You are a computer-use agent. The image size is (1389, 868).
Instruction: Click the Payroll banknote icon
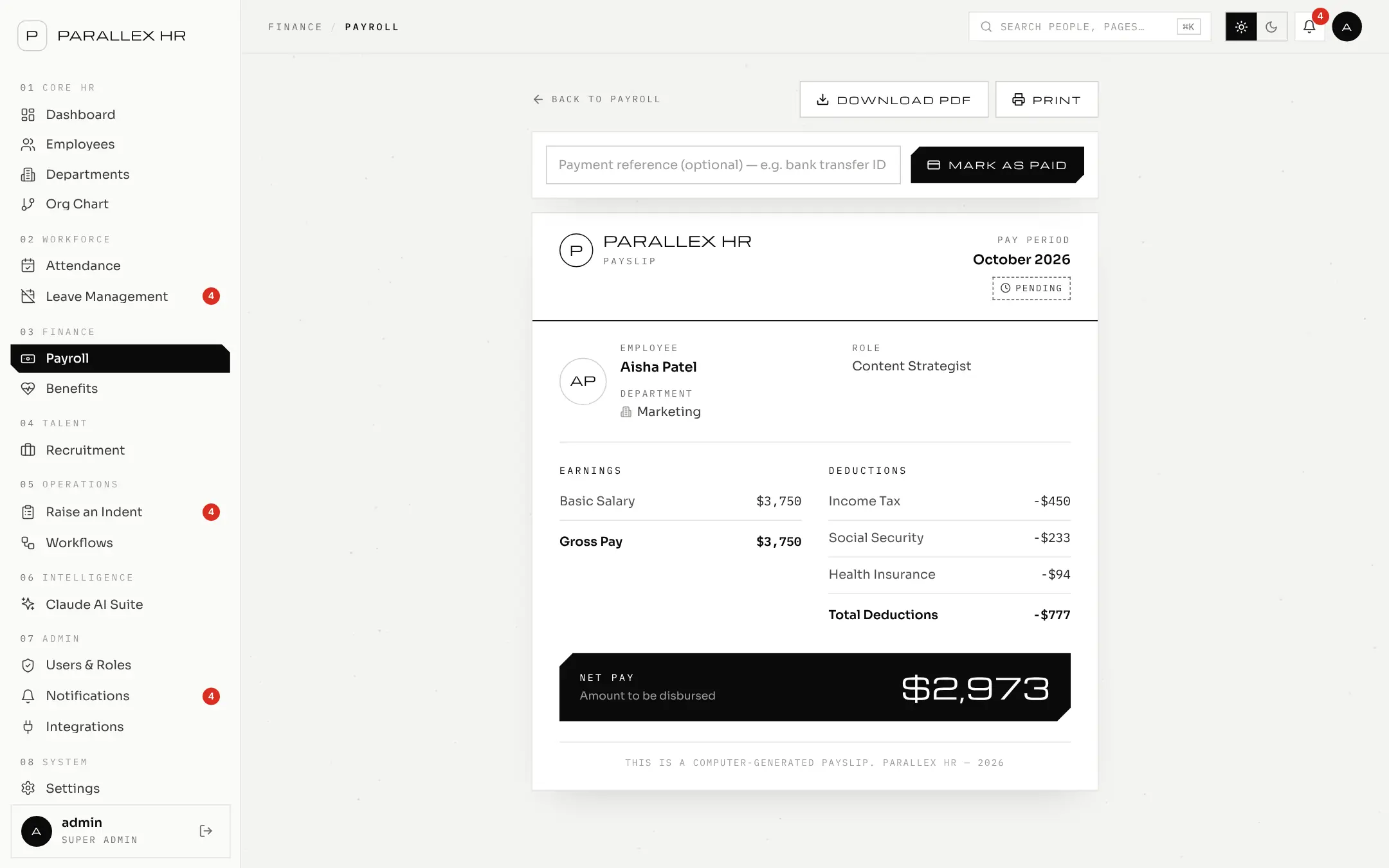tap(28, 359)
